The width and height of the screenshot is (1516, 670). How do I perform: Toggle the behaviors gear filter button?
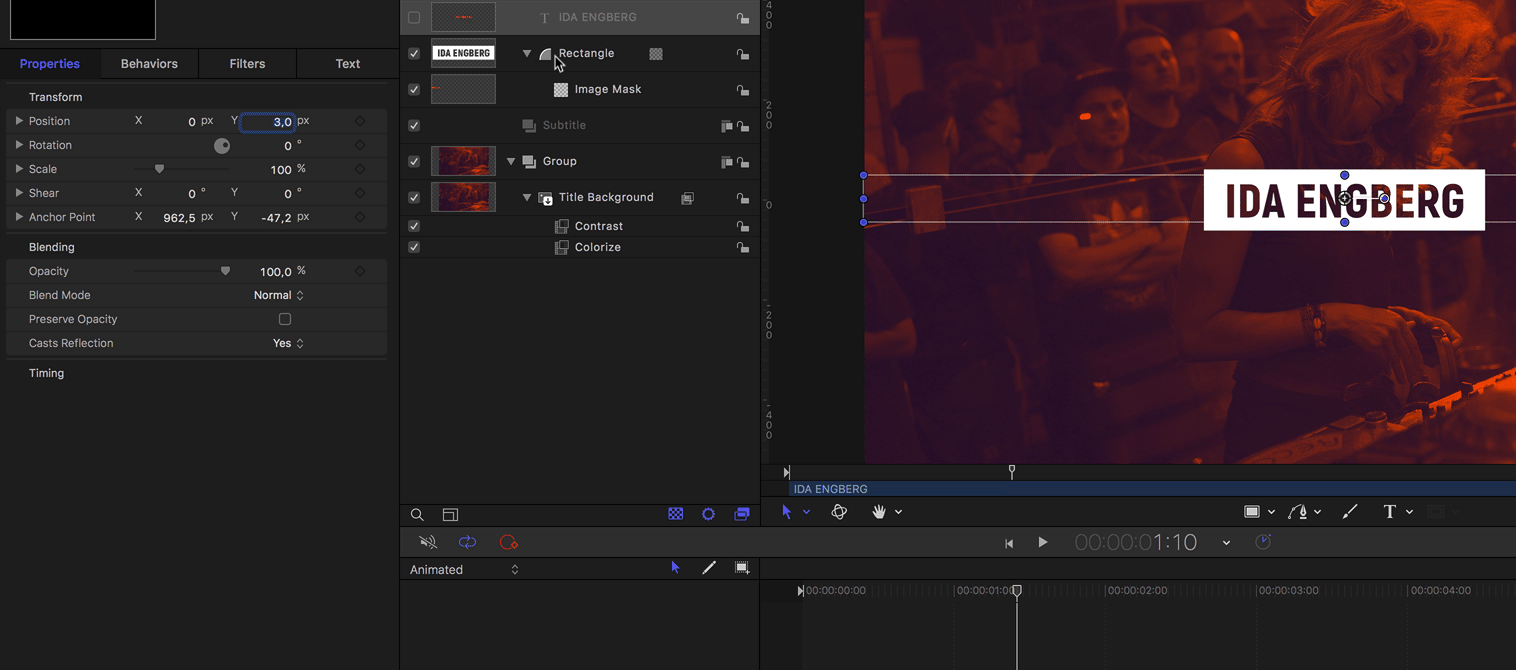tap(708, 514)
